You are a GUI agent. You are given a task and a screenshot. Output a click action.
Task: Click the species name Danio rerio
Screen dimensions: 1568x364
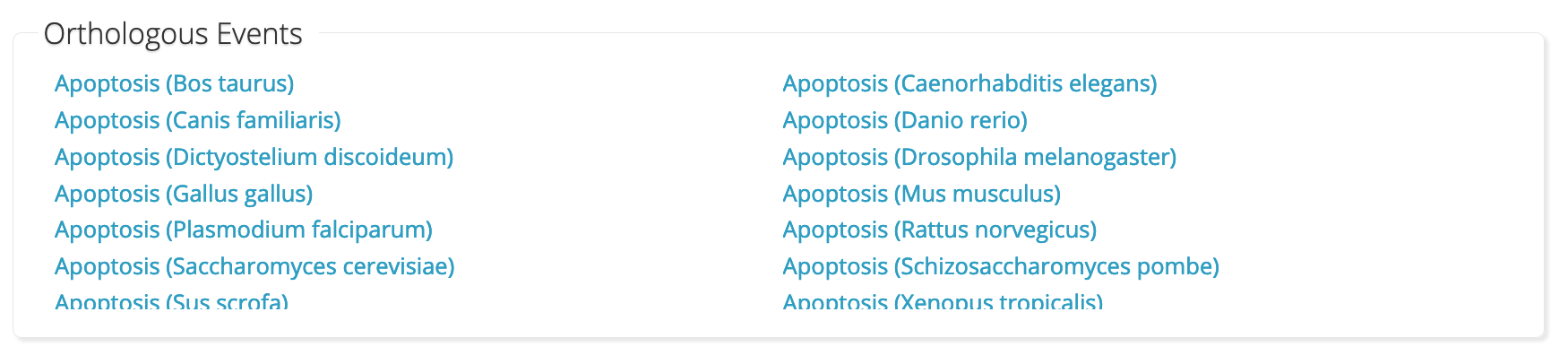(961, 120)
